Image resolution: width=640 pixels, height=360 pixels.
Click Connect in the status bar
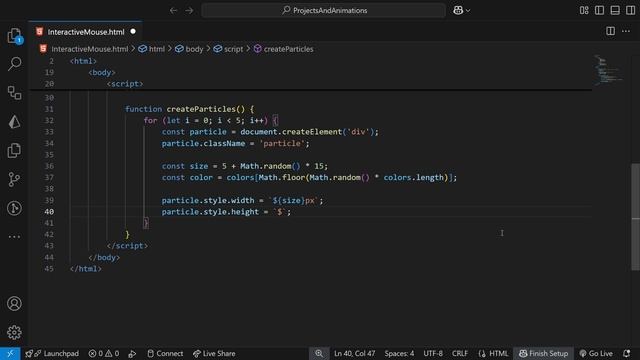165,353
